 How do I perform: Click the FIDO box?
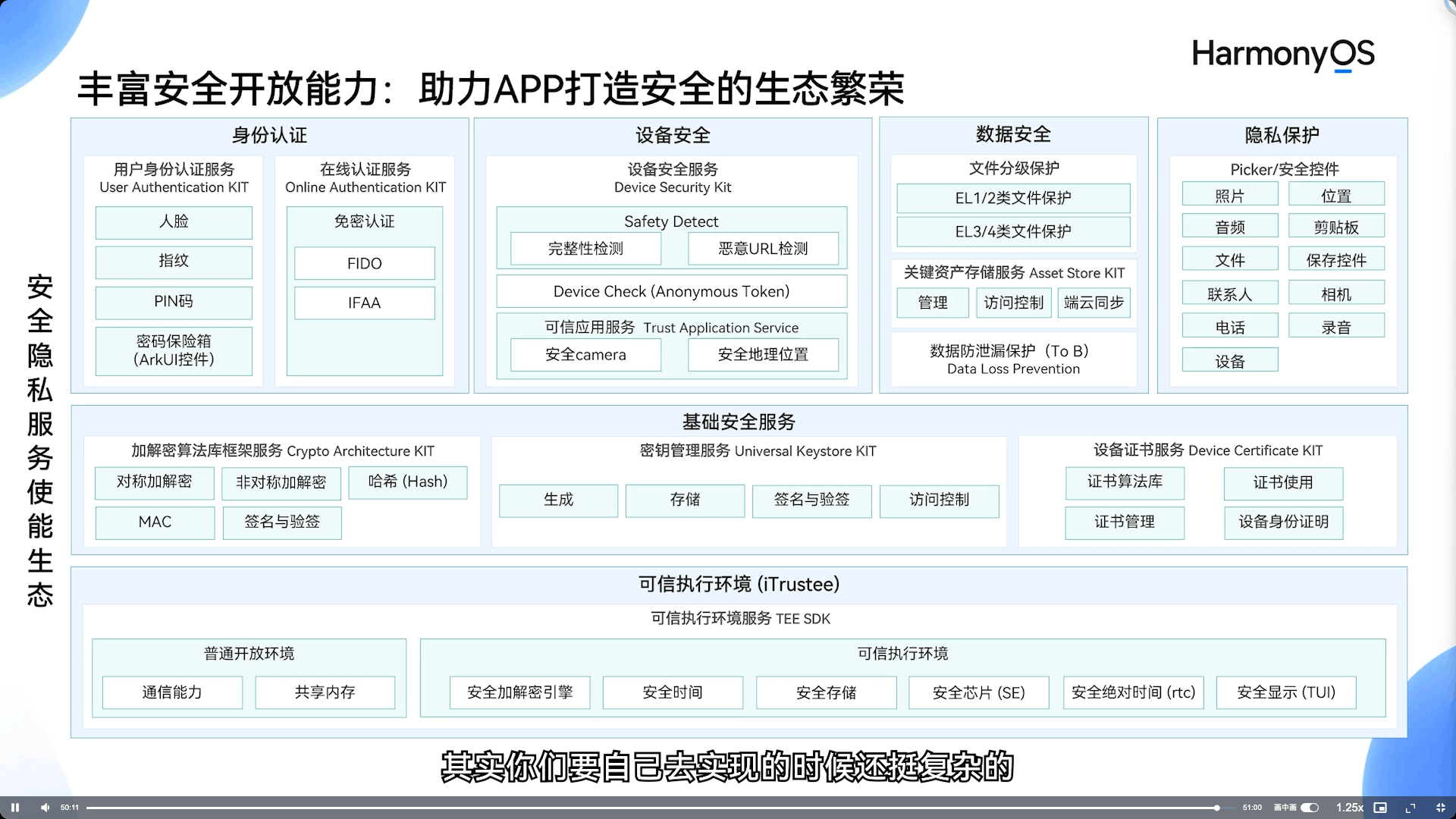tap(364, 263)
